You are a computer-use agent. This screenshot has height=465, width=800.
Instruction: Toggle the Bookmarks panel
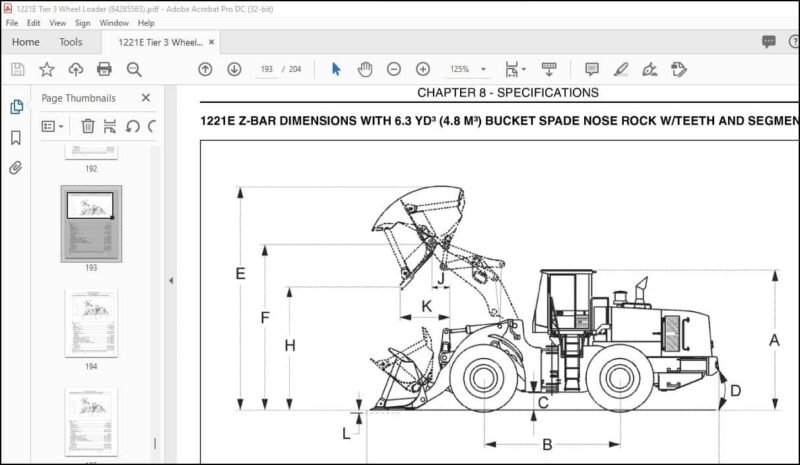click(16, 137)
